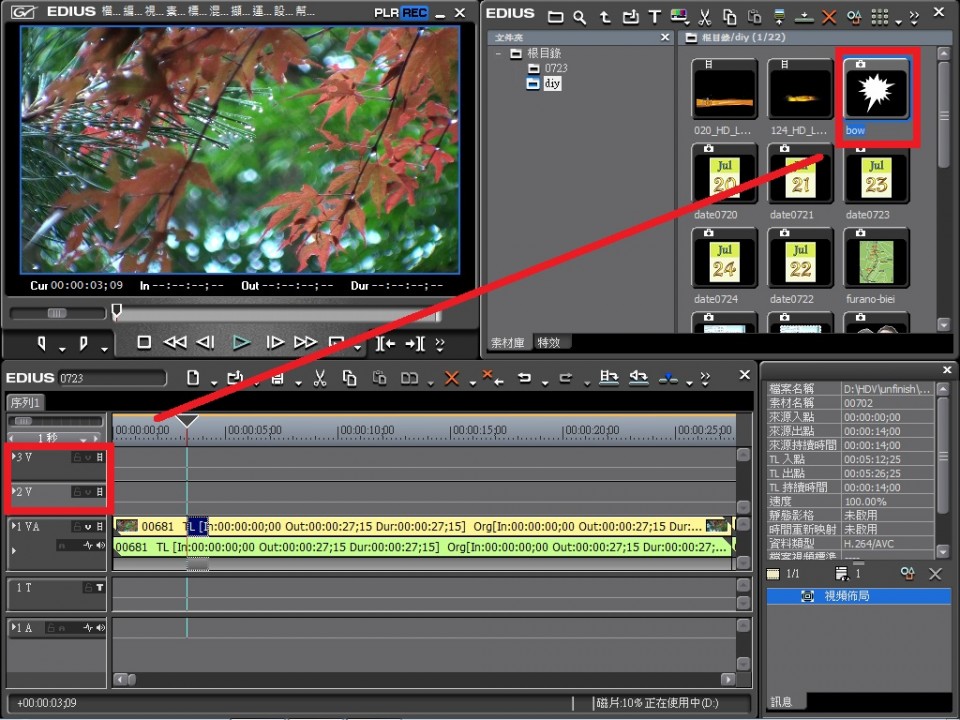
Task: Toggle the lock on track 3 V
Action: pyautogui.click(x=76, y=457)
